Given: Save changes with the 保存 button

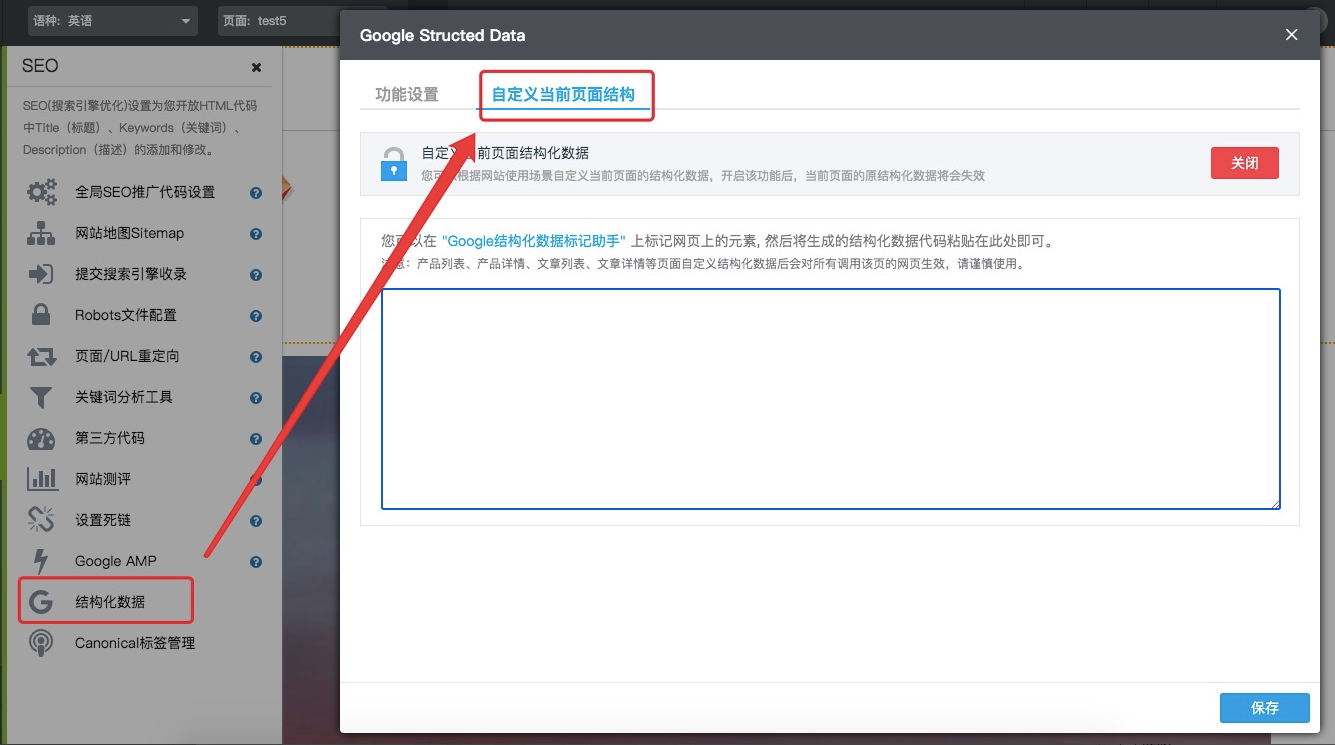Looking at the screenshot, I should [1264, 708].
